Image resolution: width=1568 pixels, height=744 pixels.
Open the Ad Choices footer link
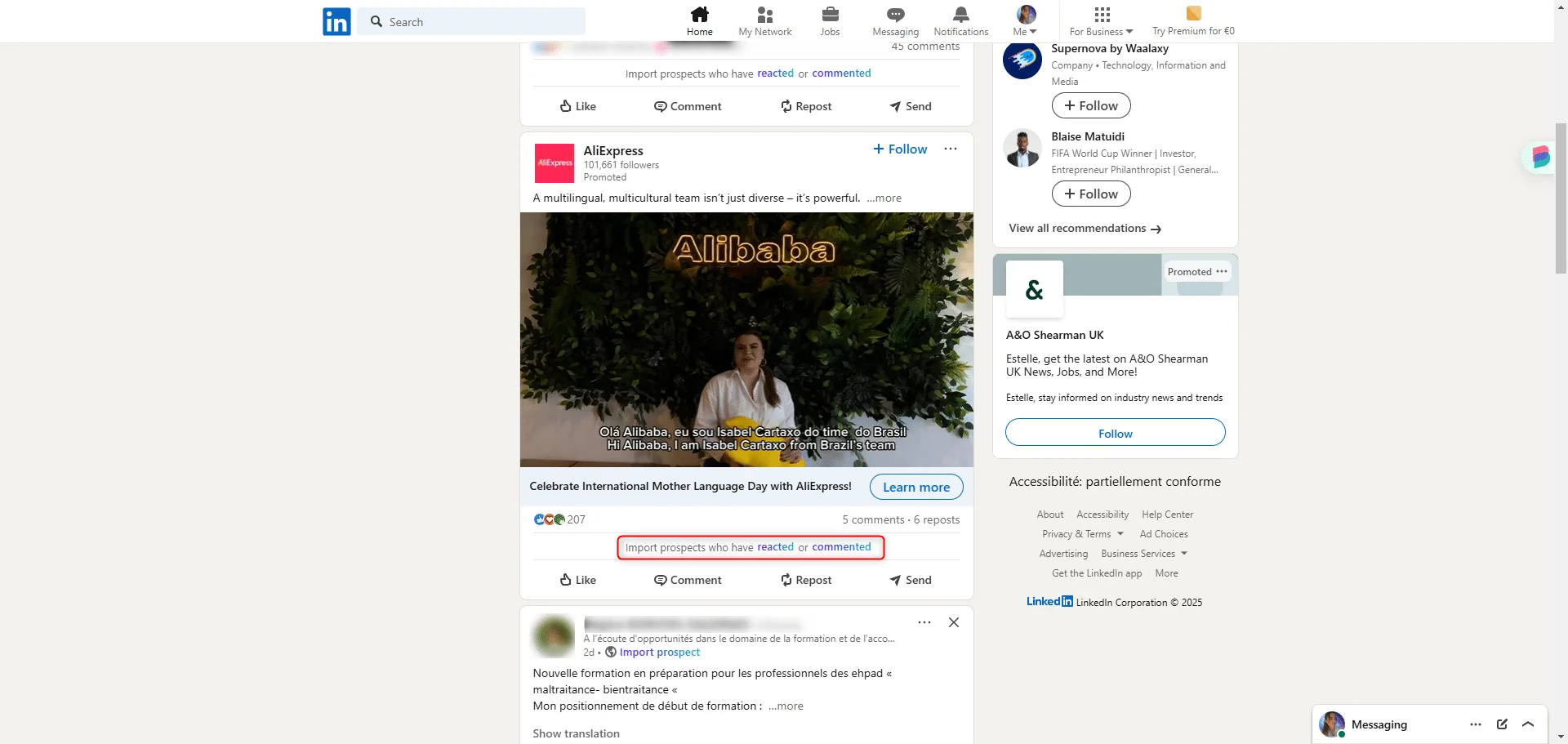tap(1164, 534)
